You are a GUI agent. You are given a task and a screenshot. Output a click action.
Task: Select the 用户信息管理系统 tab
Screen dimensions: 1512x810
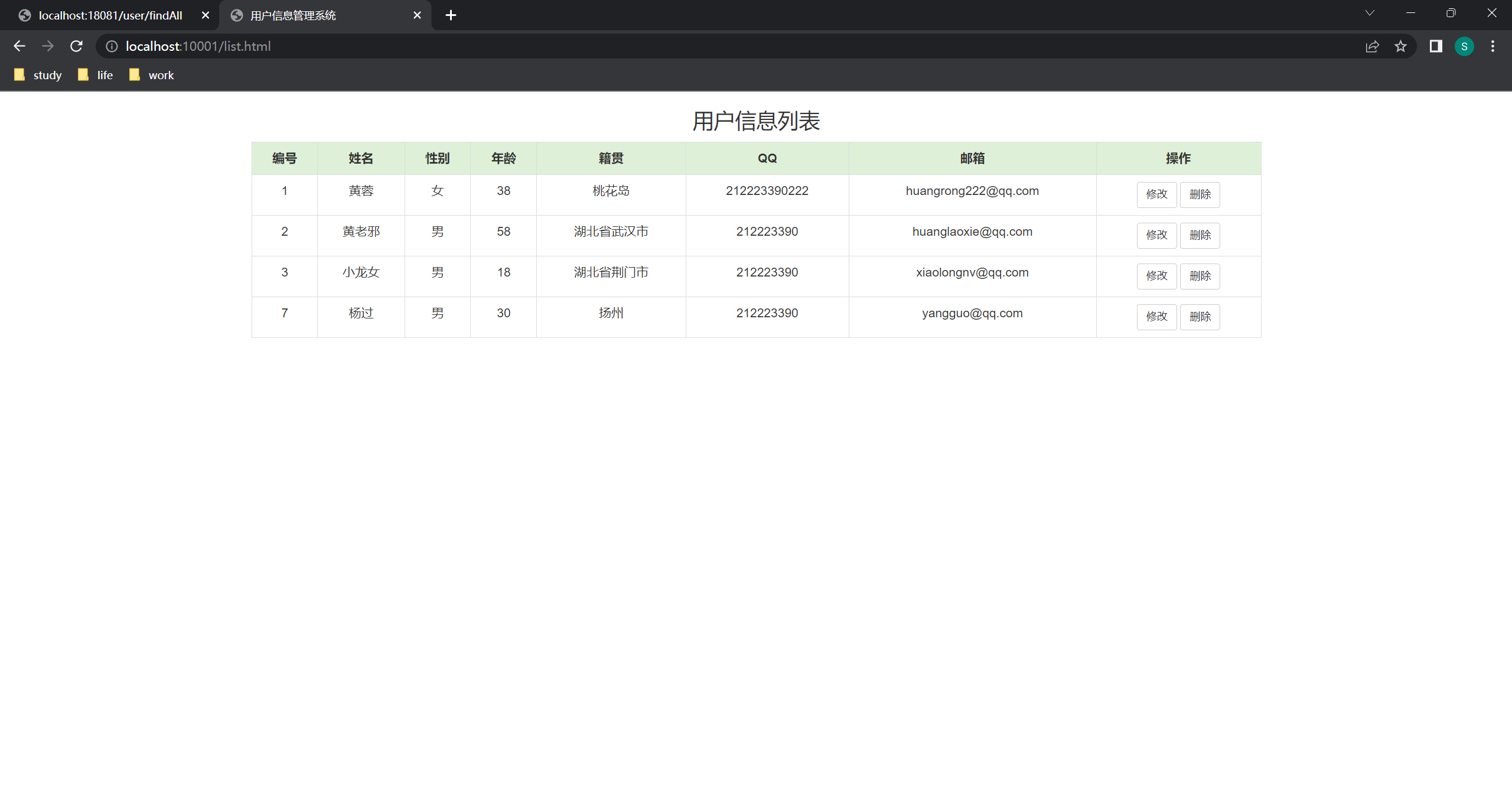pyautogui.click(x=325, y=15)
